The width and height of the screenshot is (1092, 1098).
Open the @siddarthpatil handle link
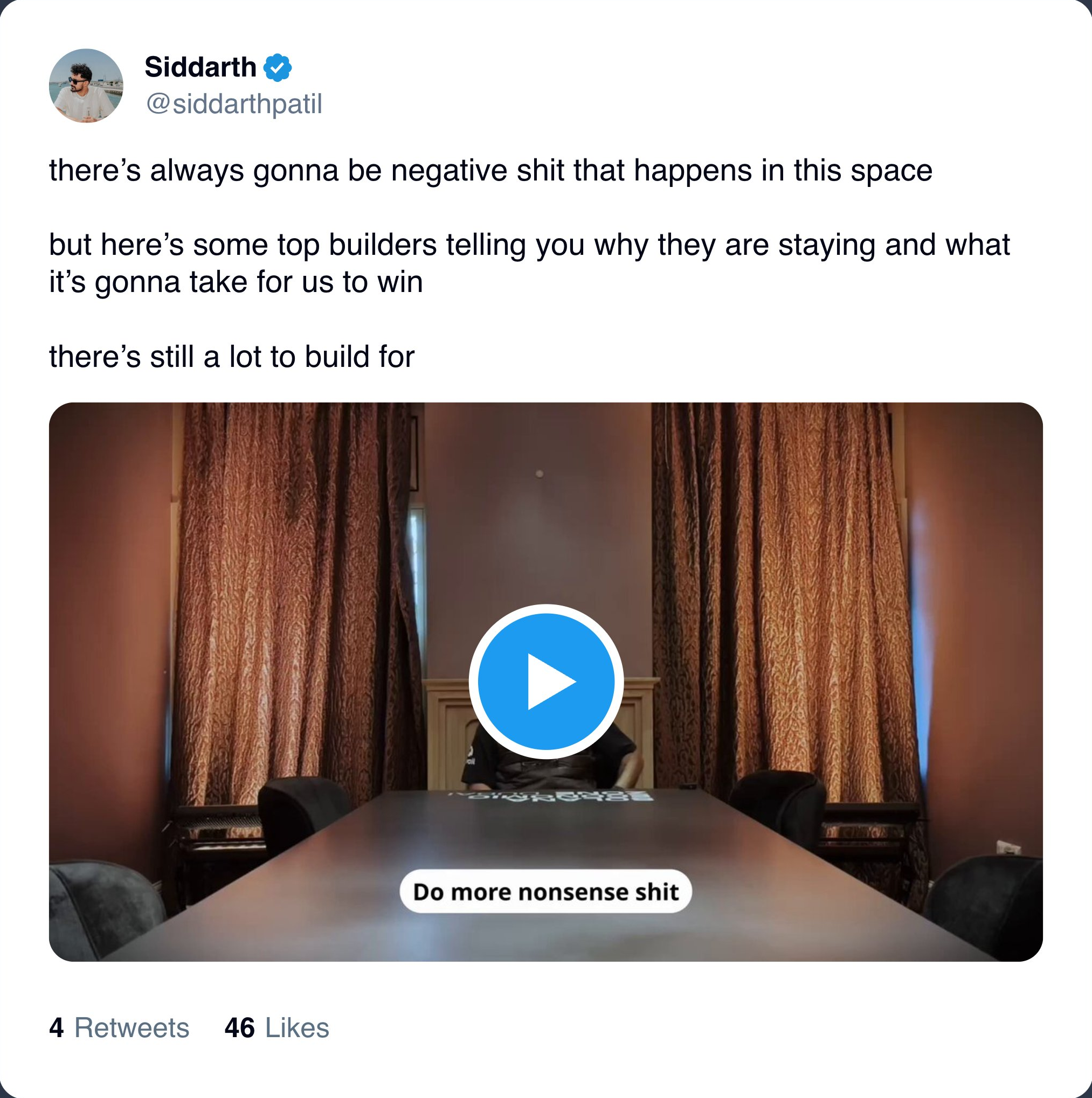click(233, 104)
